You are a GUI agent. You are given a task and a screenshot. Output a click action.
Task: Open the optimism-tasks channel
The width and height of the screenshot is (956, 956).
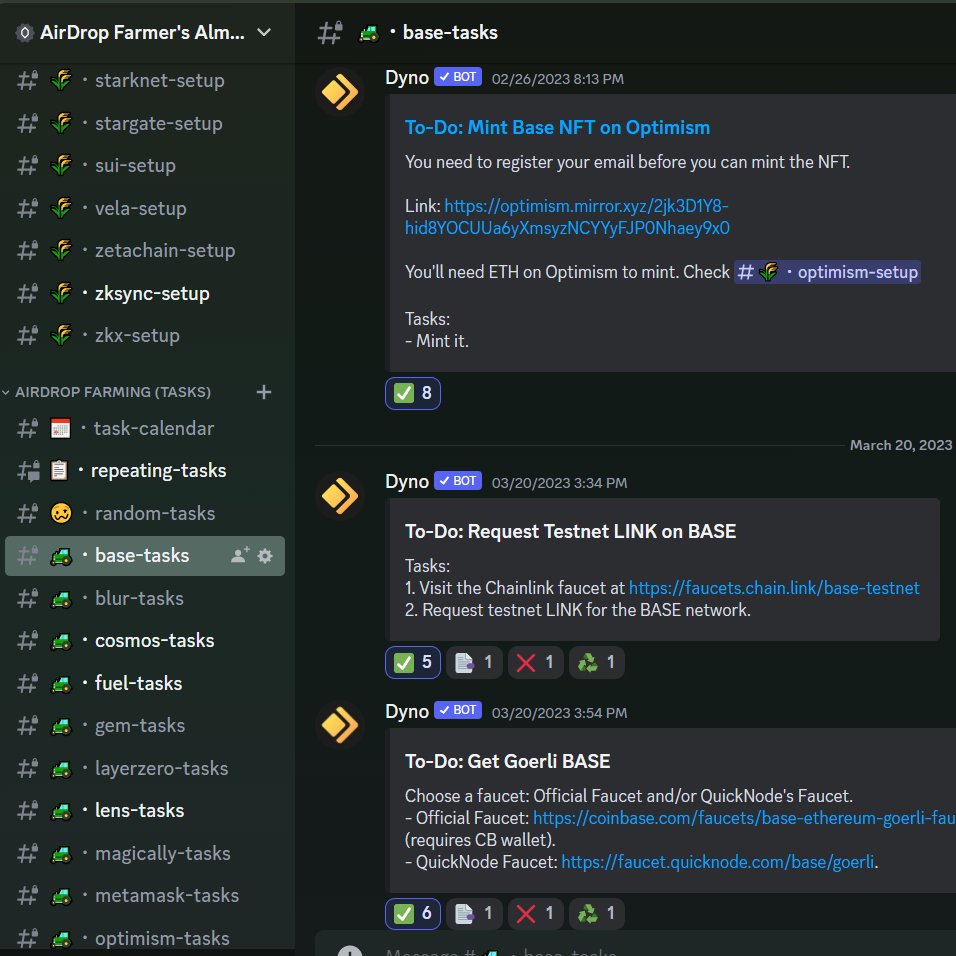click(145, 938)
